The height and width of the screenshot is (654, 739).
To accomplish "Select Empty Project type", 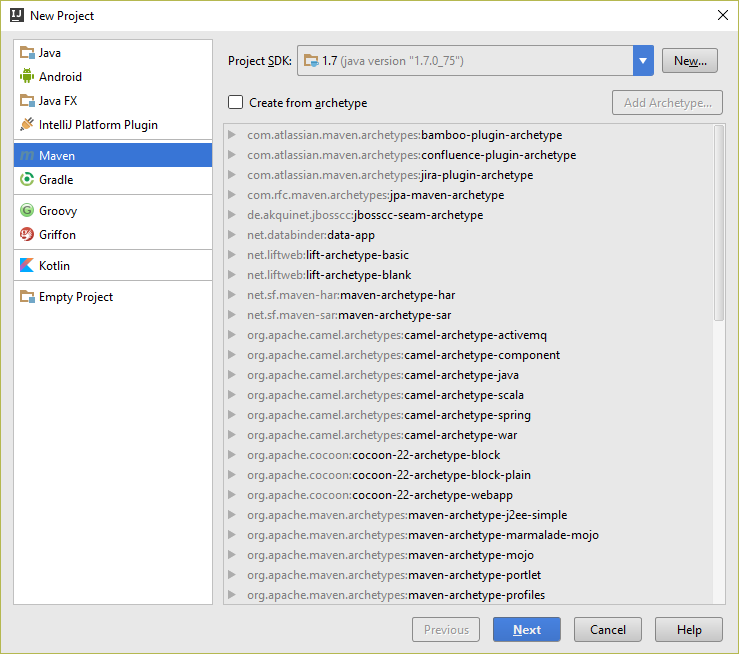I will click(x=113, y=297).
